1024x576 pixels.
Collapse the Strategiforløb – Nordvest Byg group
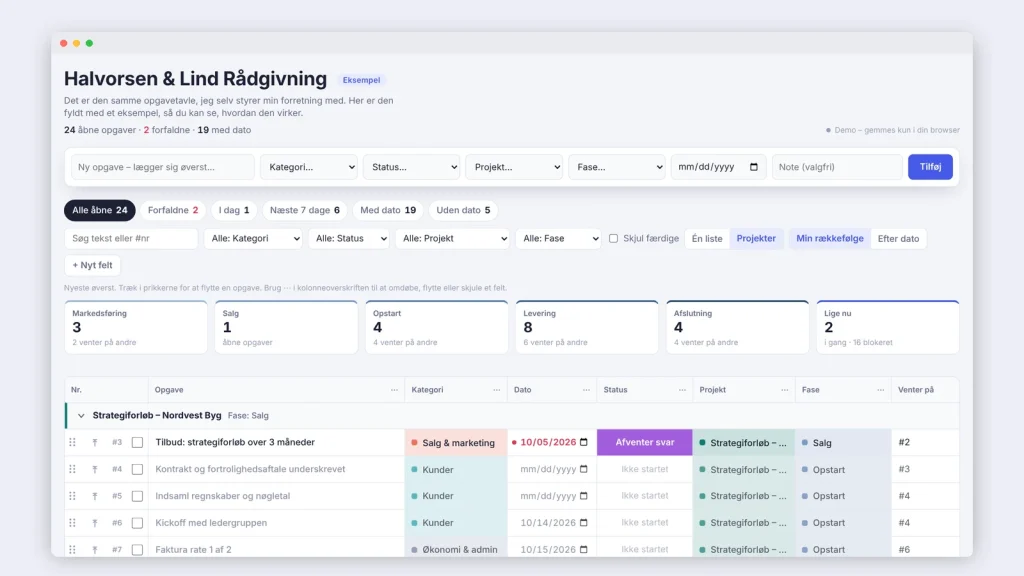[81, 415]
